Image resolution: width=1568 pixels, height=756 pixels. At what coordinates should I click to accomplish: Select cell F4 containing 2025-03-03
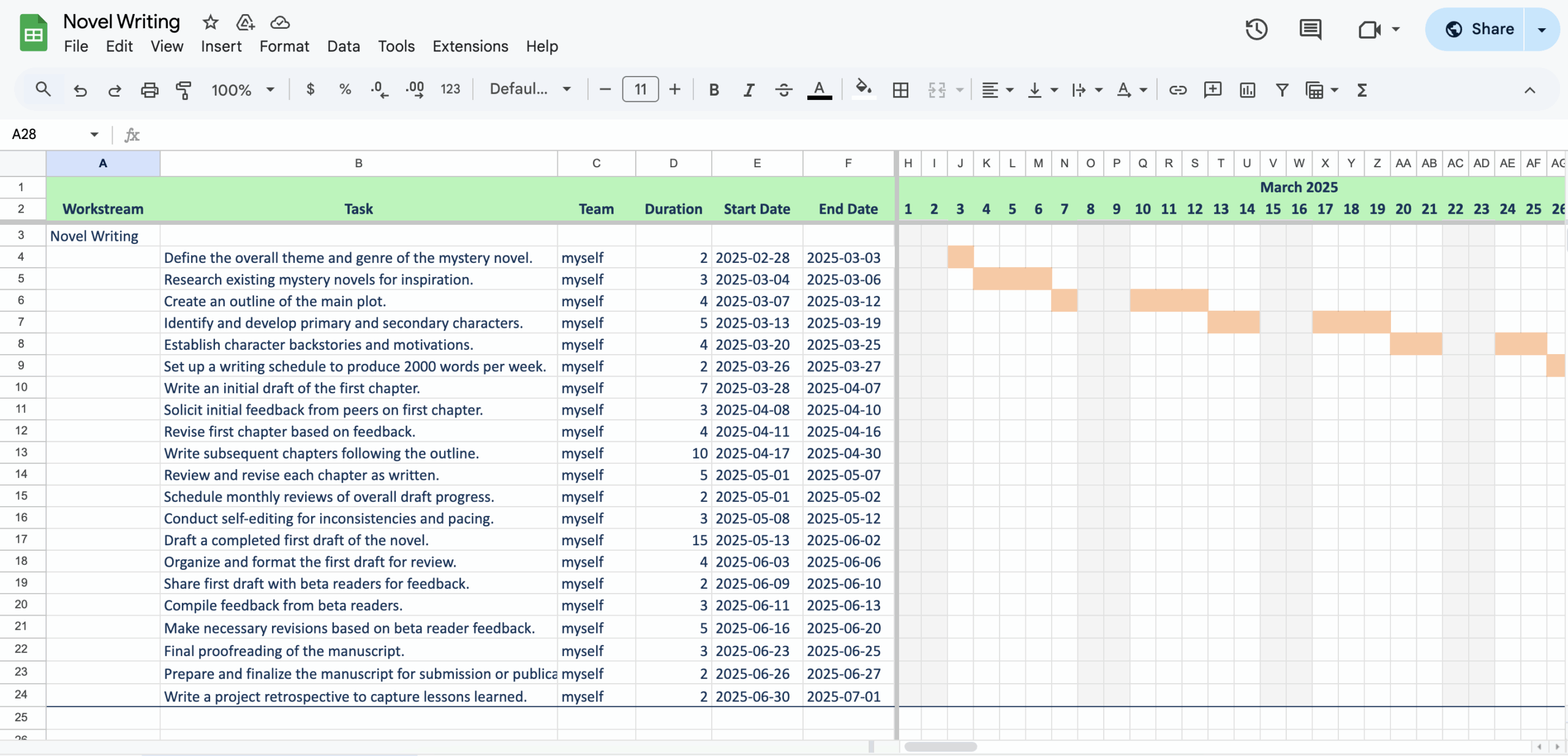click(844, 257)
